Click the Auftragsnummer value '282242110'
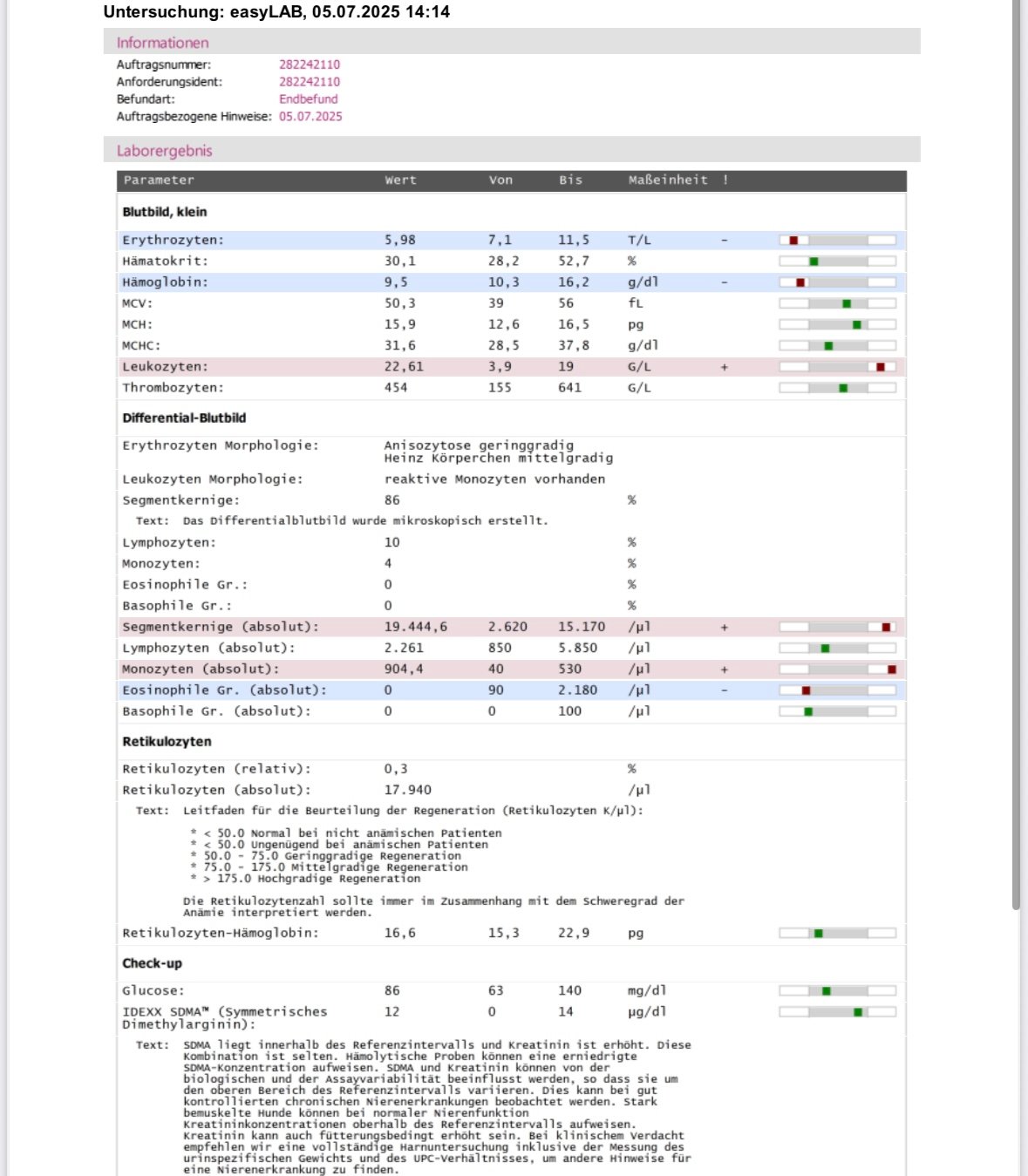Viewport: 1028px width, 1176px height. click(310, 65)
